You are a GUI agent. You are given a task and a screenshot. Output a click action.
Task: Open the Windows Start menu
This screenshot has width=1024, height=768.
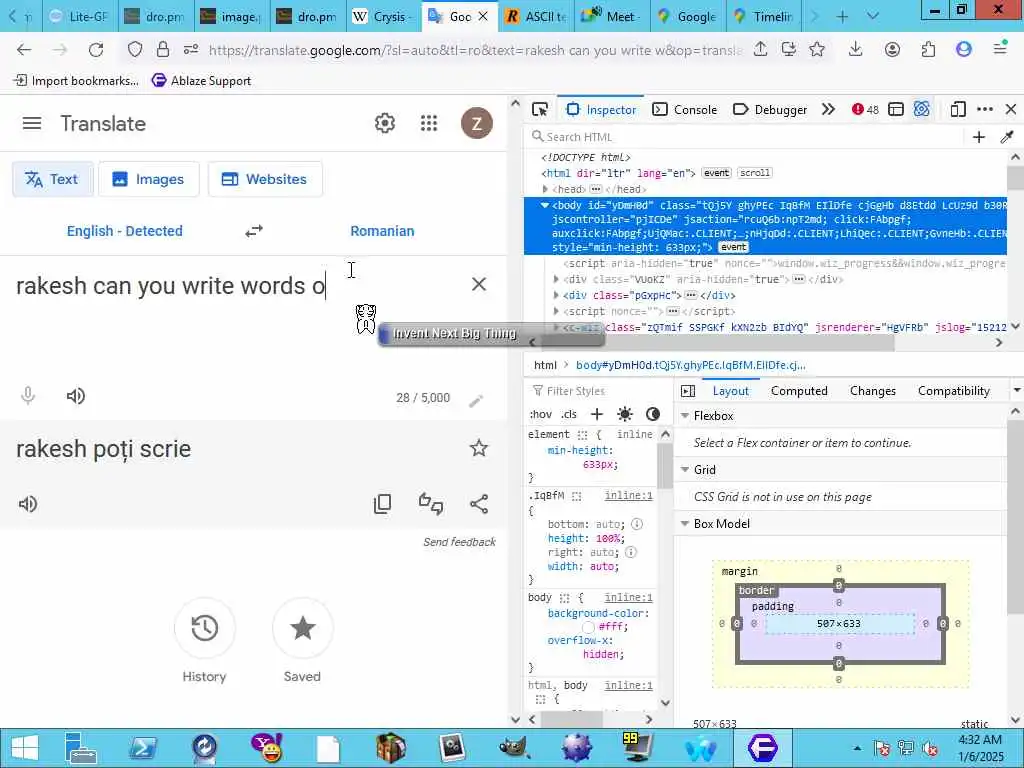pos(25,748)
